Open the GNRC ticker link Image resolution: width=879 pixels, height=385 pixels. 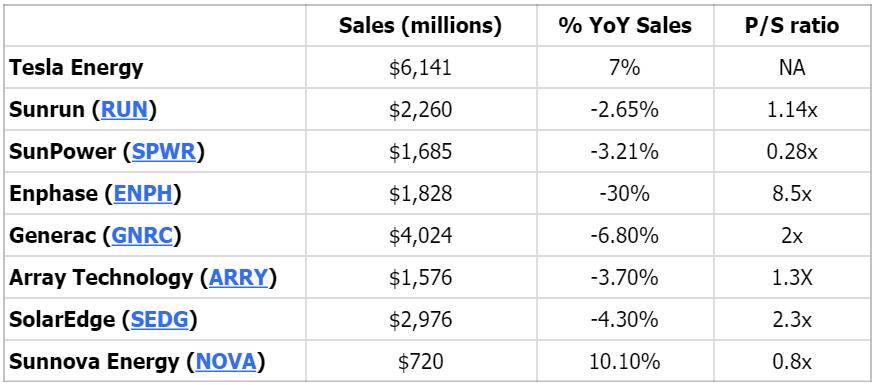[142, 236]
